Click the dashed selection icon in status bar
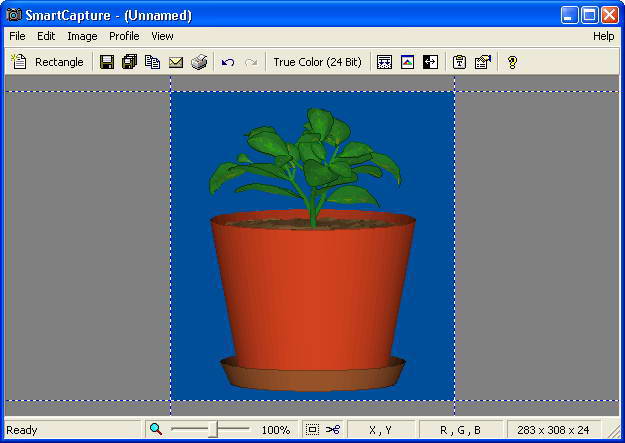Screen dimensions: 625x443 (x=313, y=430)
